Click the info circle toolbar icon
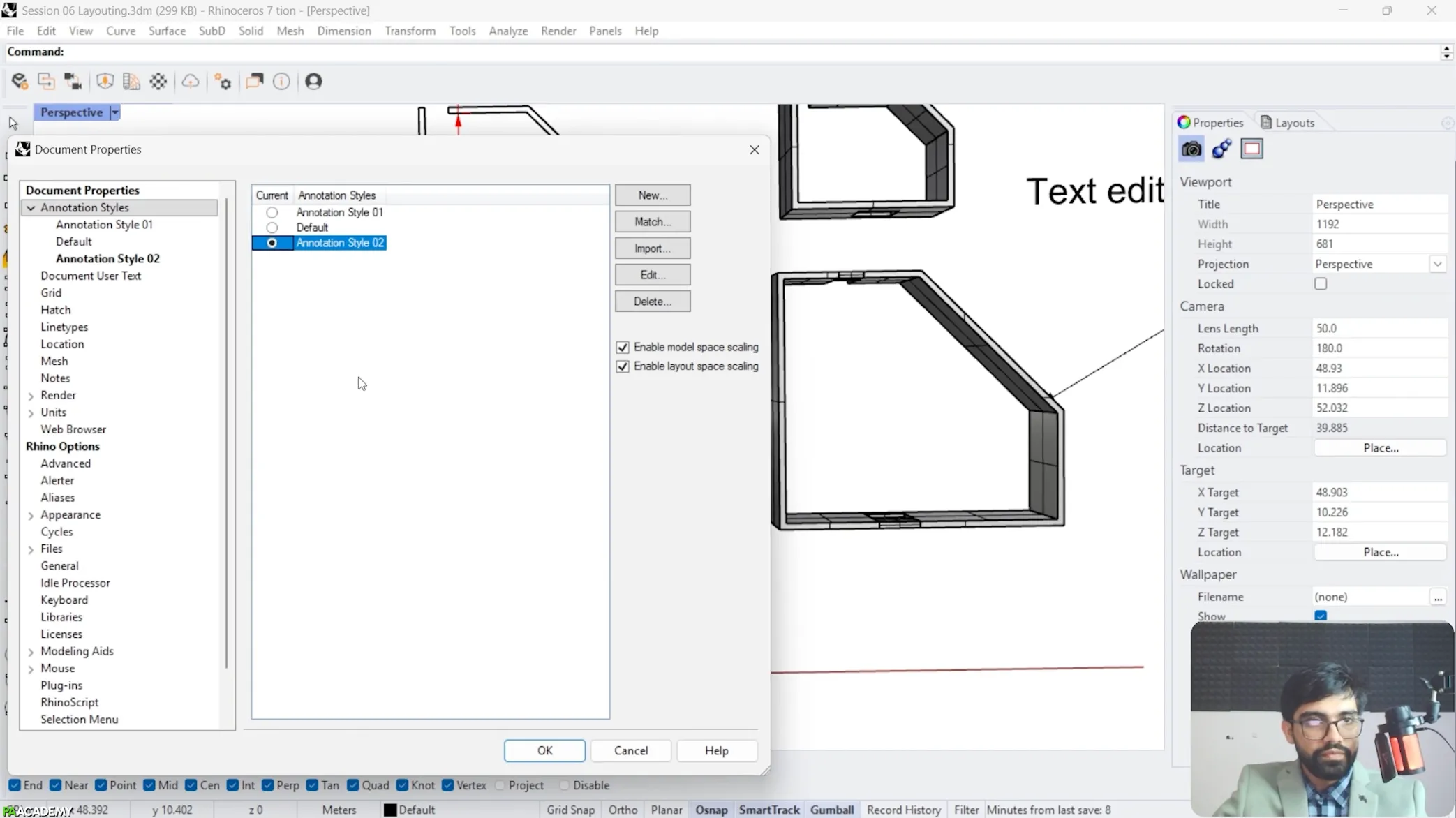This screenshot has width=1456, height=818. (x=281, y=82)
